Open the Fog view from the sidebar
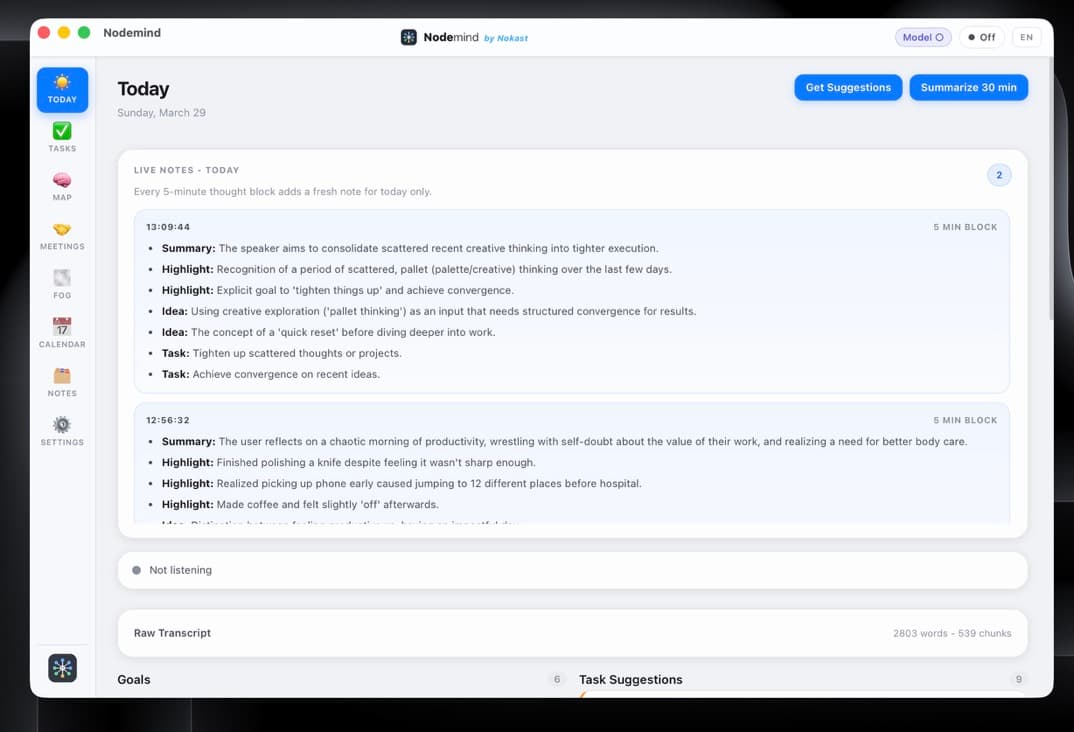This screenshot has width=1074, height=732. click(61, 283)
